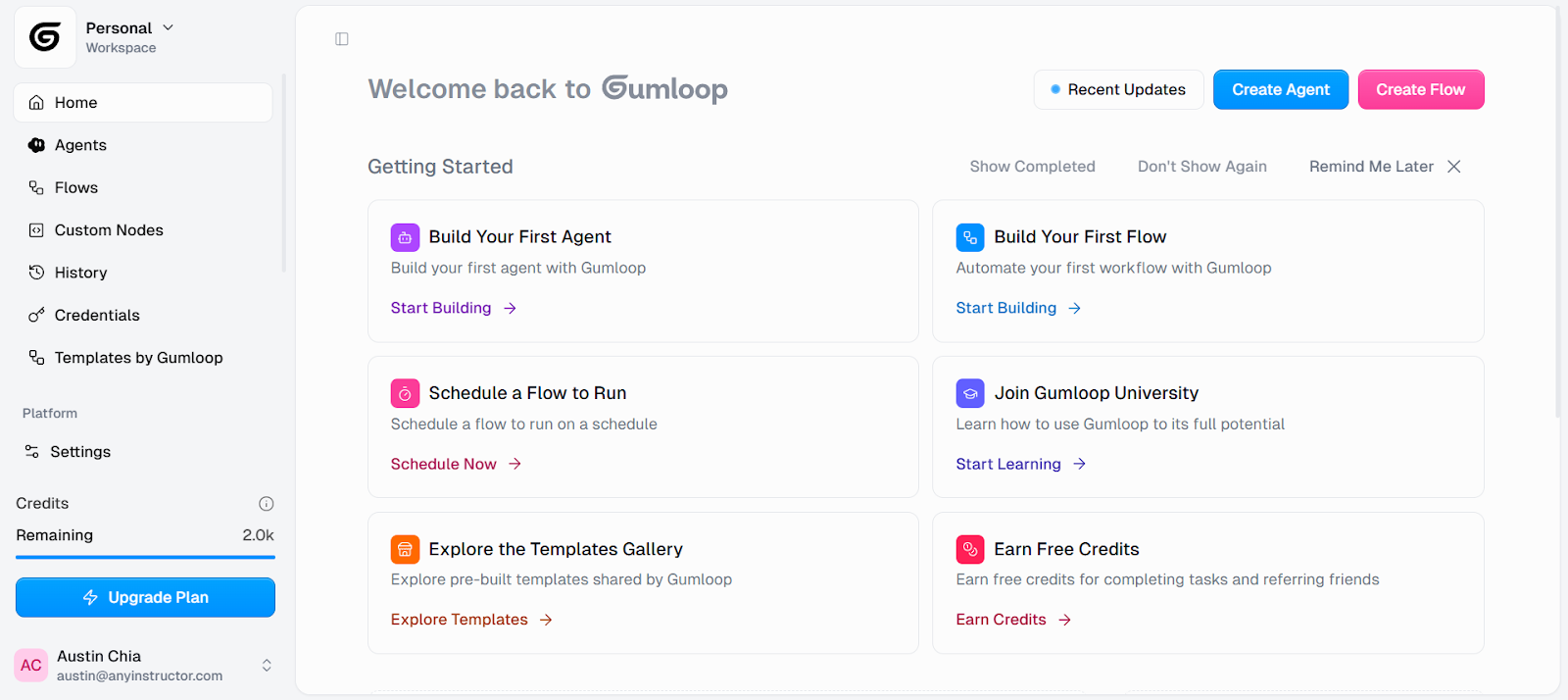The width and height of the screenshot is (1568, 700).
Task: Open Templates by Gumloop icon
Action: (x=35, y=357)
